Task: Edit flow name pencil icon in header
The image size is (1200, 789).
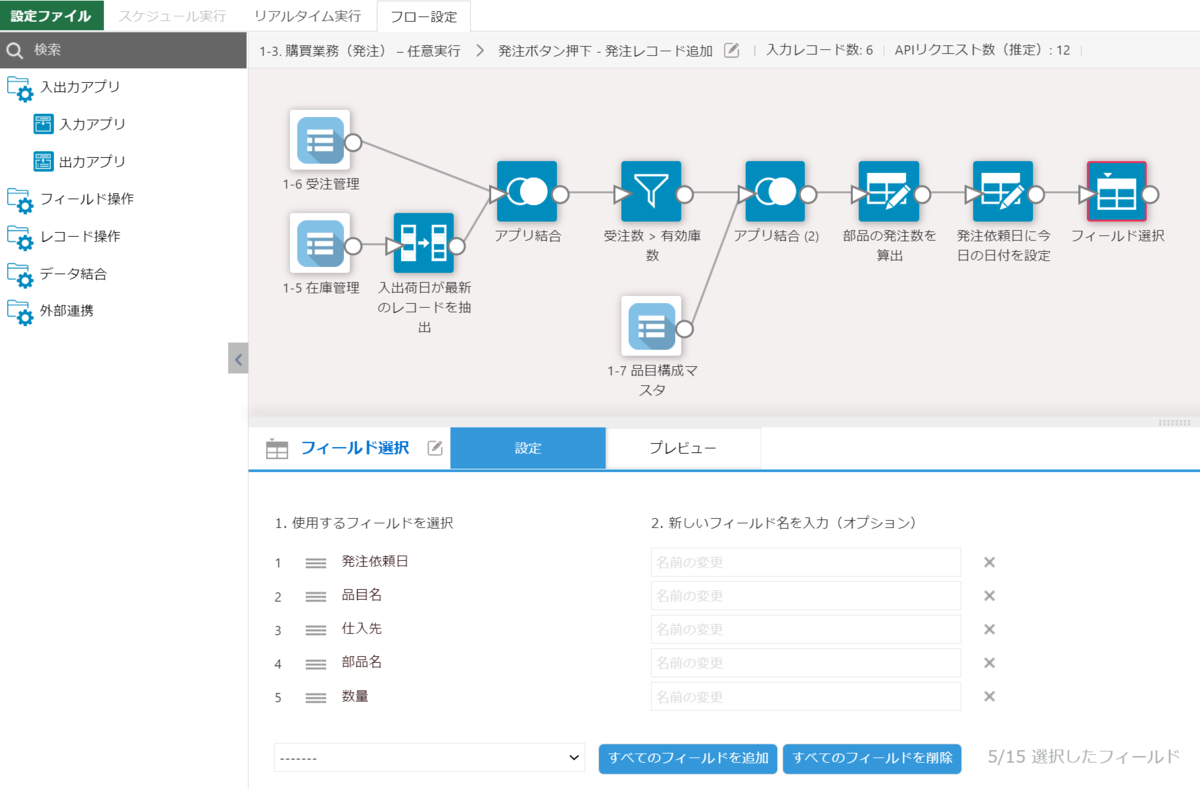Action: pyautogui.click(x=732, y=50)
